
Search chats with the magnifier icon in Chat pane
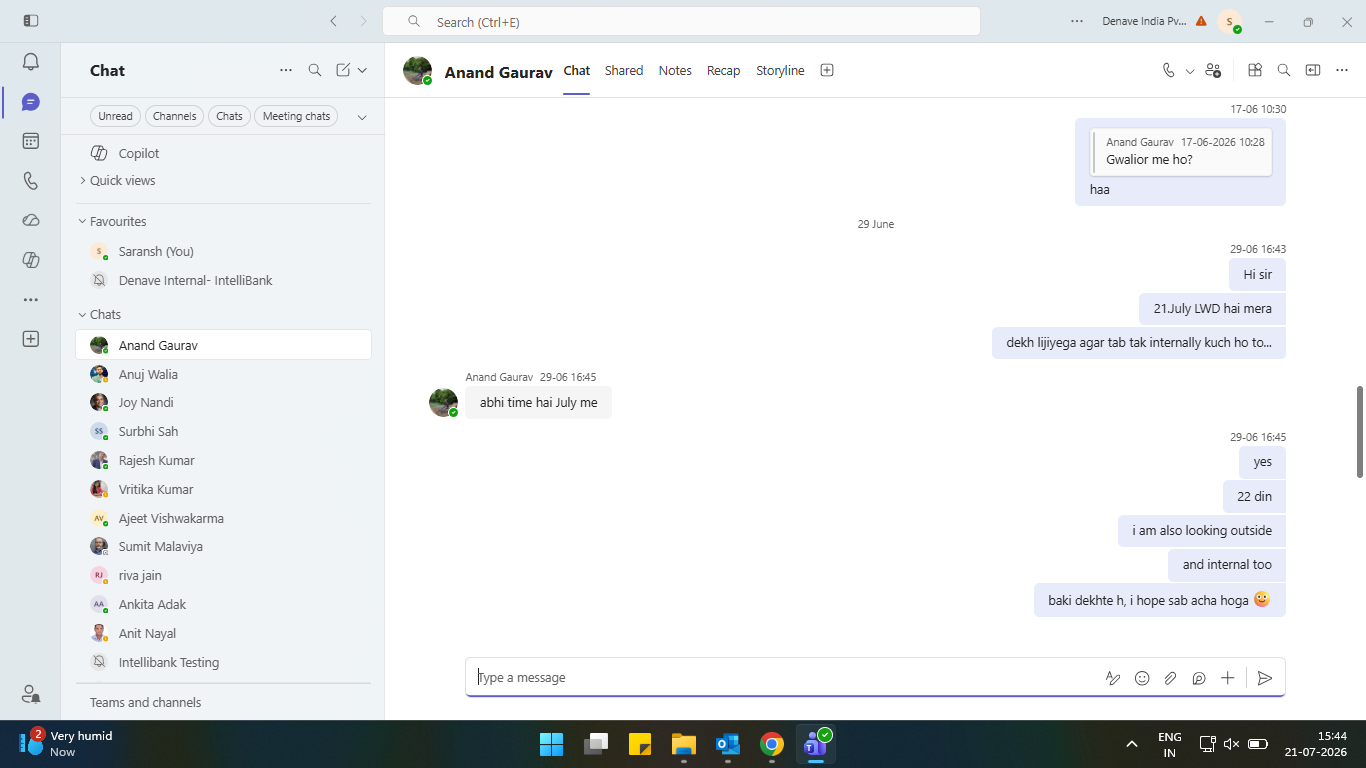pos(315,70)
